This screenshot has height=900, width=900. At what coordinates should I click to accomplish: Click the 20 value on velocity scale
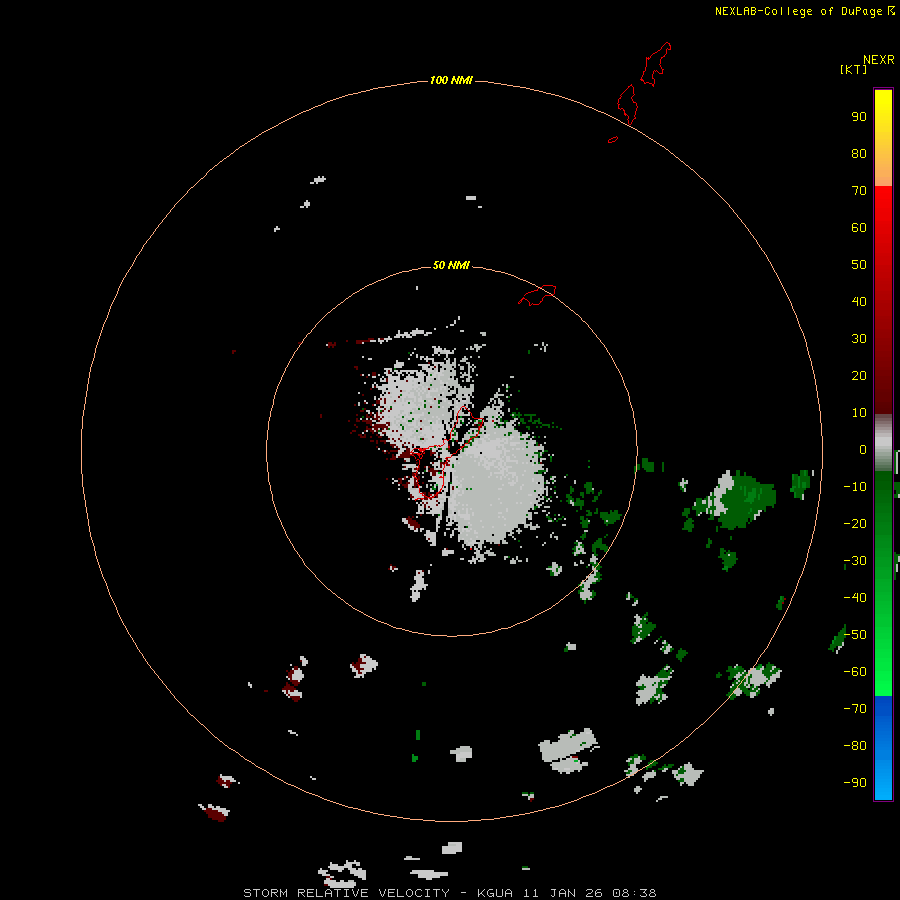859,375
